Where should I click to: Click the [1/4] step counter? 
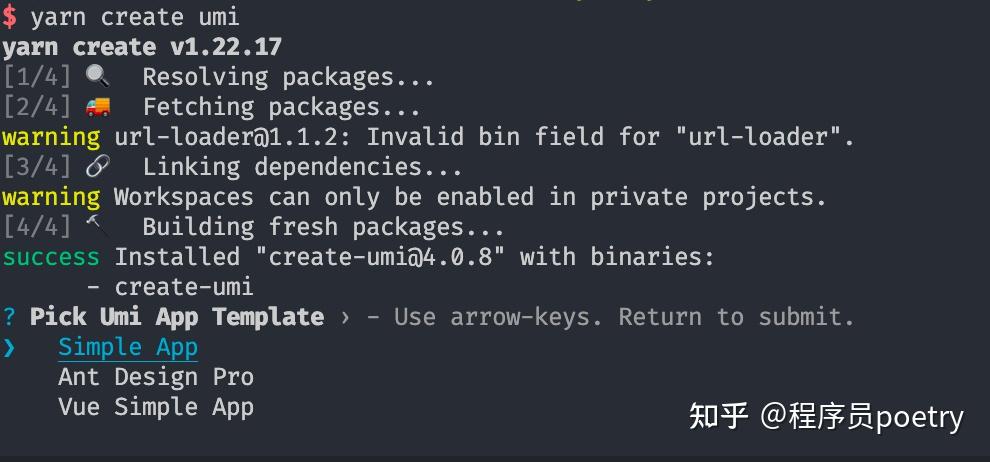click(37, 77)
